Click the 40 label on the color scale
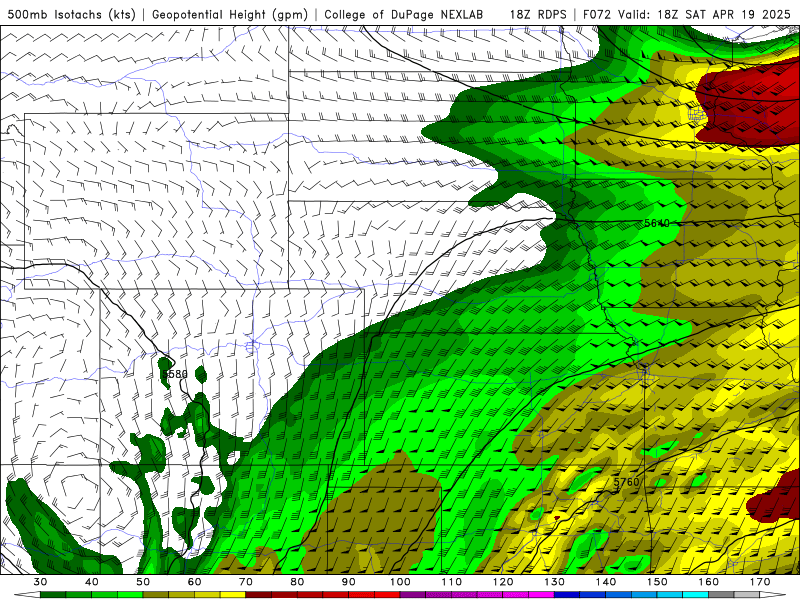Screen dimensions: 800x600 click(92, 582)
